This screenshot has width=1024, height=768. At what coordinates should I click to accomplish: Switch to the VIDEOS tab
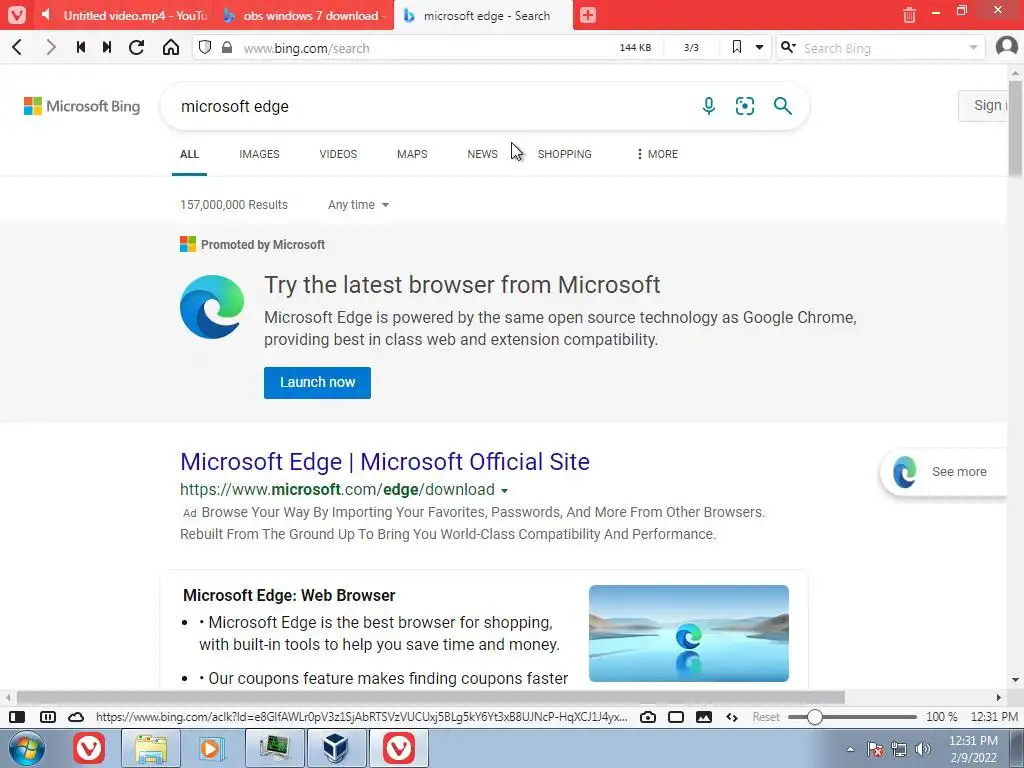click(x=338, y=154)
